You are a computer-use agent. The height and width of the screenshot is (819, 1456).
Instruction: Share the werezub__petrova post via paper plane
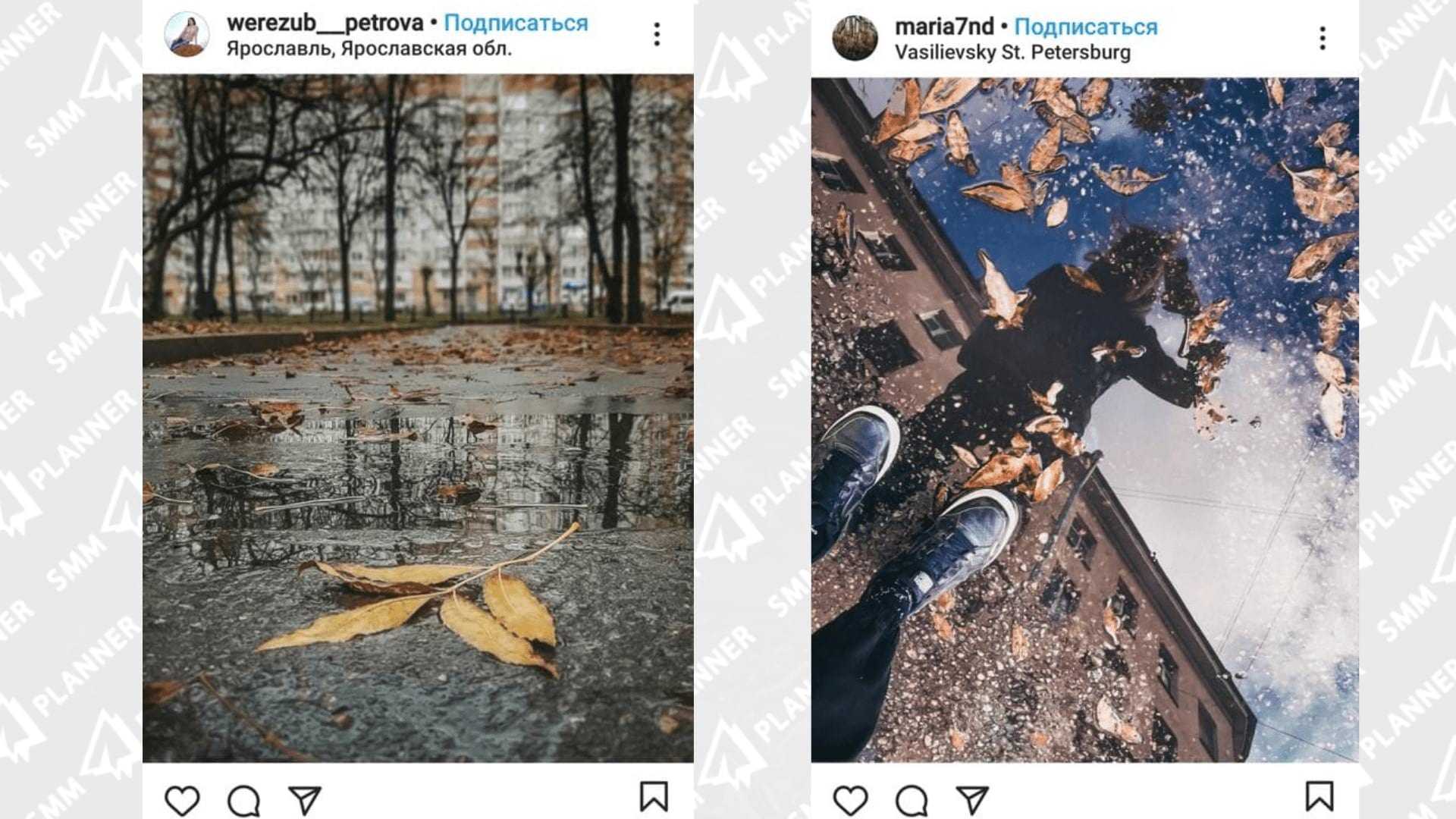tap(305, 800)
